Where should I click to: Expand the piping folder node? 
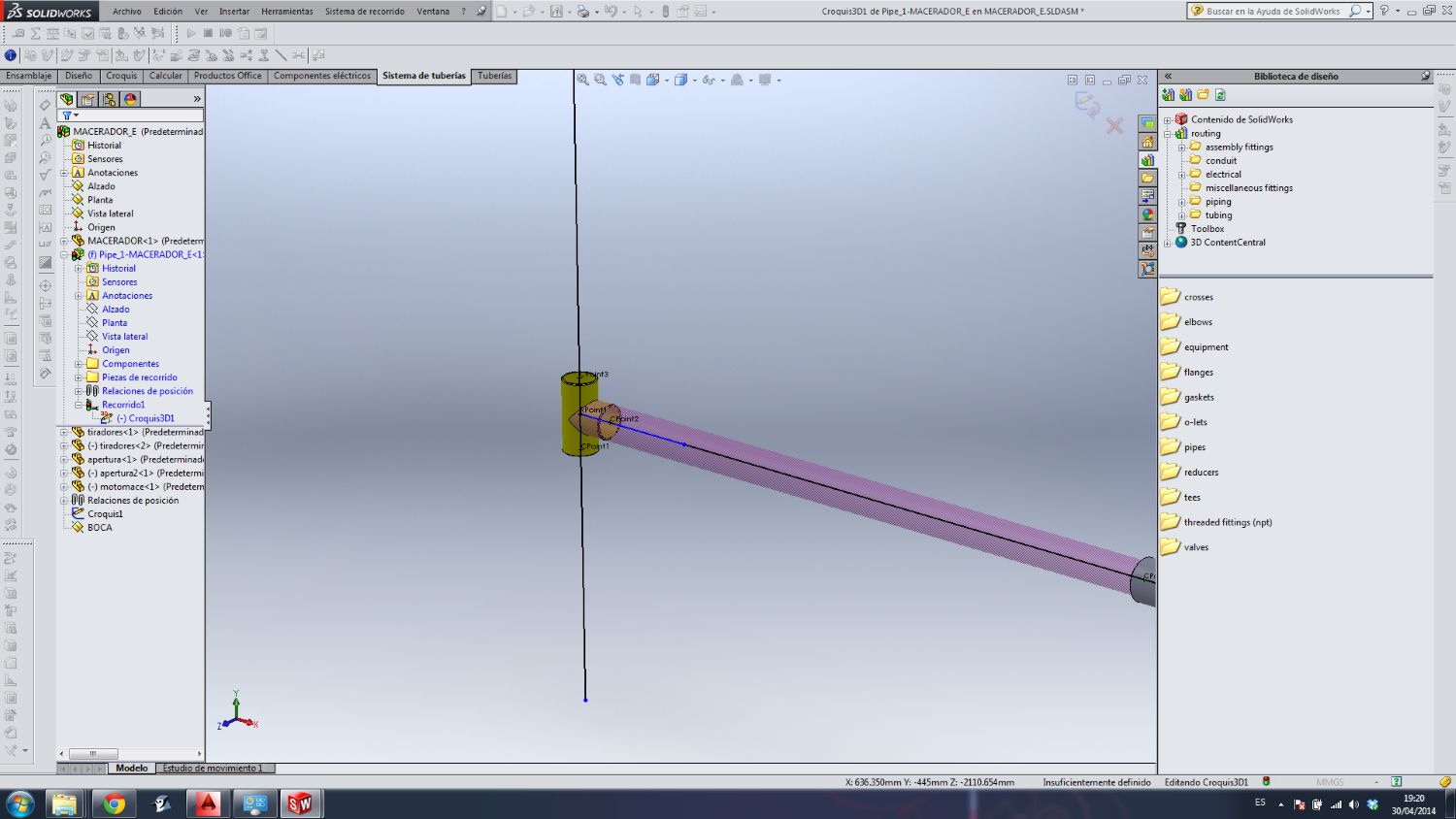[1181, 202]
